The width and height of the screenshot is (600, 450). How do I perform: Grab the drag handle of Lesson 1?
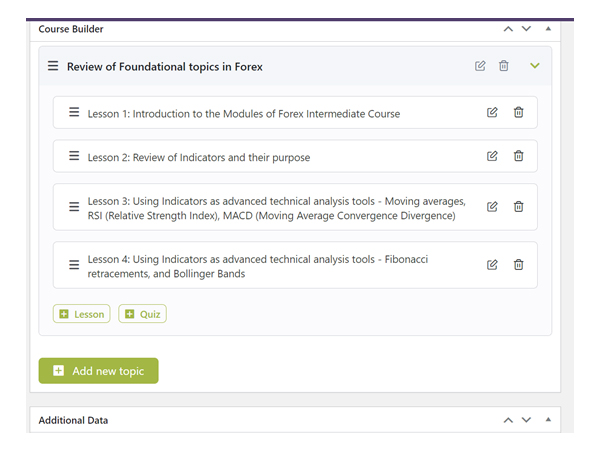(x=74, y=112)
